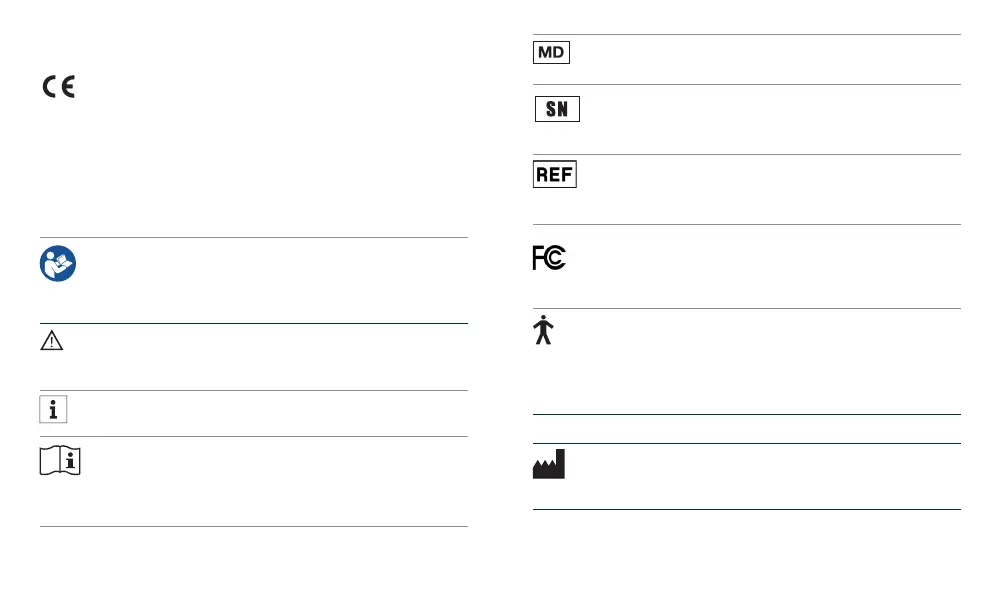This screenshot has height=607, width=986.
Task: Click the divider between FCC and person symbols
Action: pos(746,308)
